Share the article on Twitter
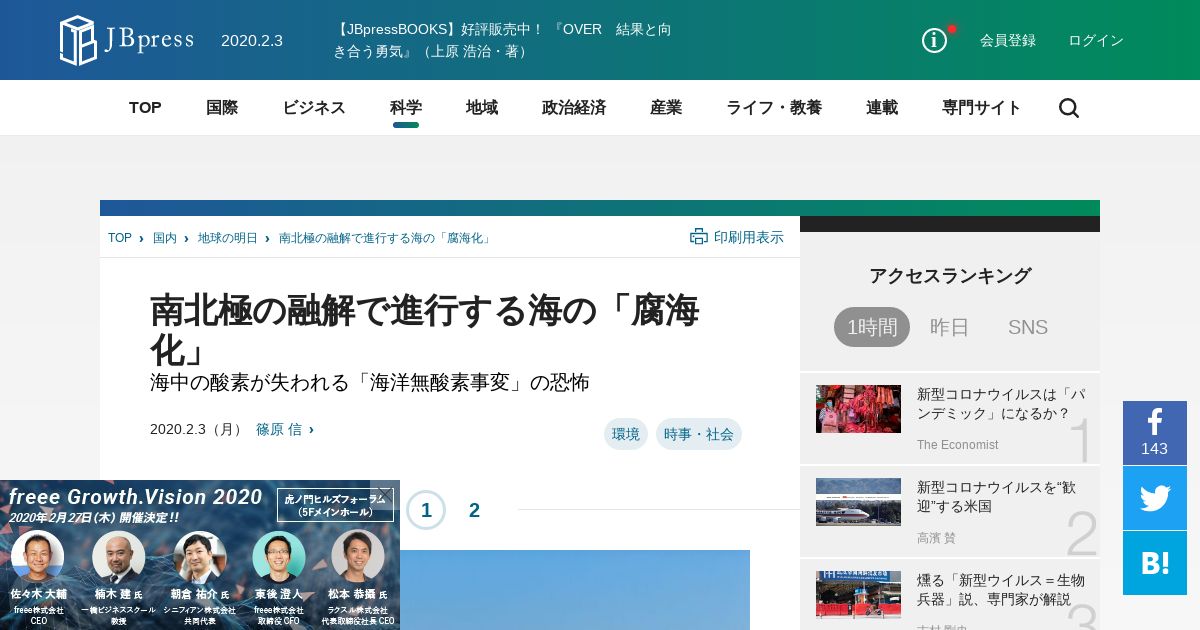 [1155, 498]
